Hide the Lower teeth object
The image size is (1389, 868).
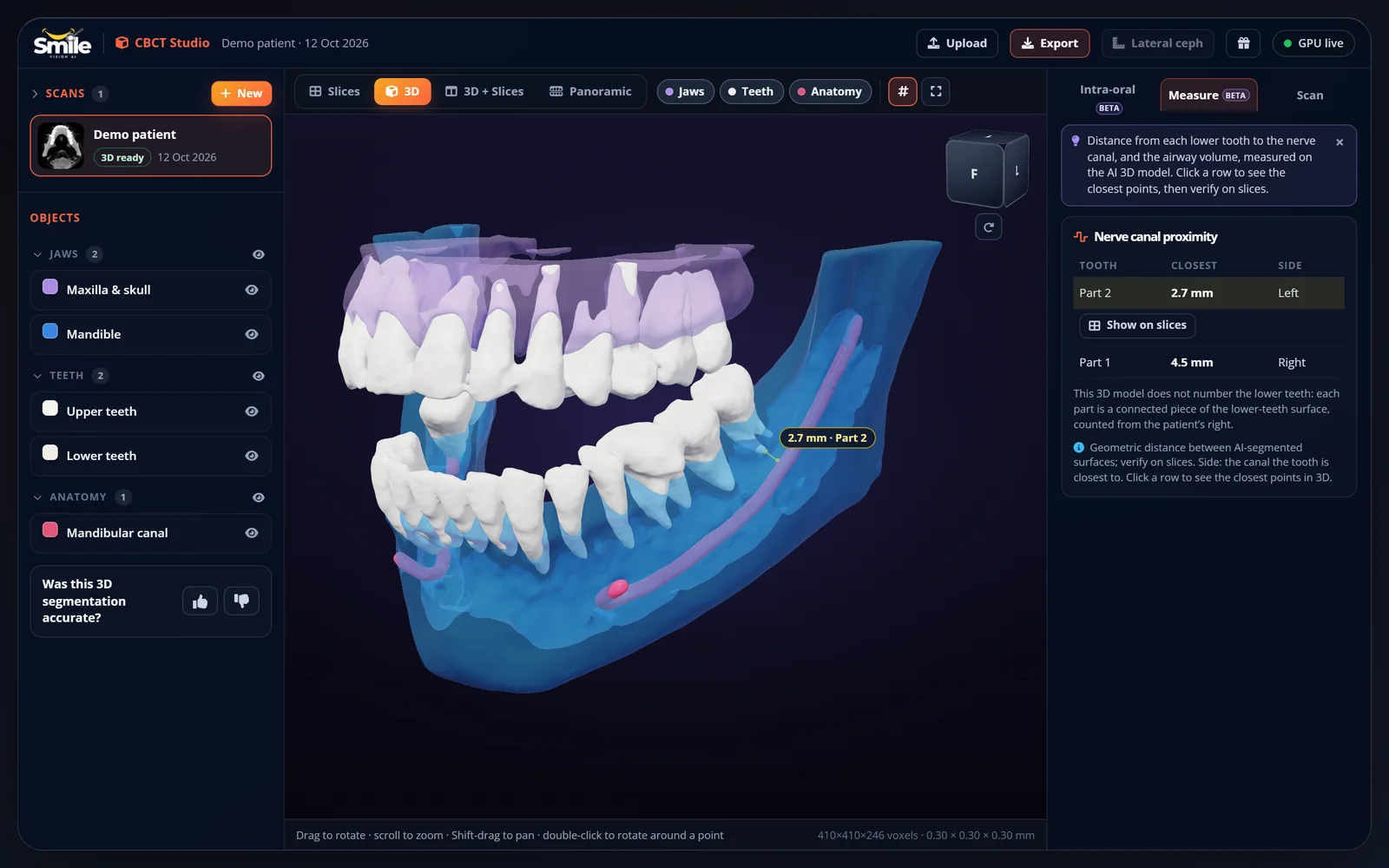point(252,456)
